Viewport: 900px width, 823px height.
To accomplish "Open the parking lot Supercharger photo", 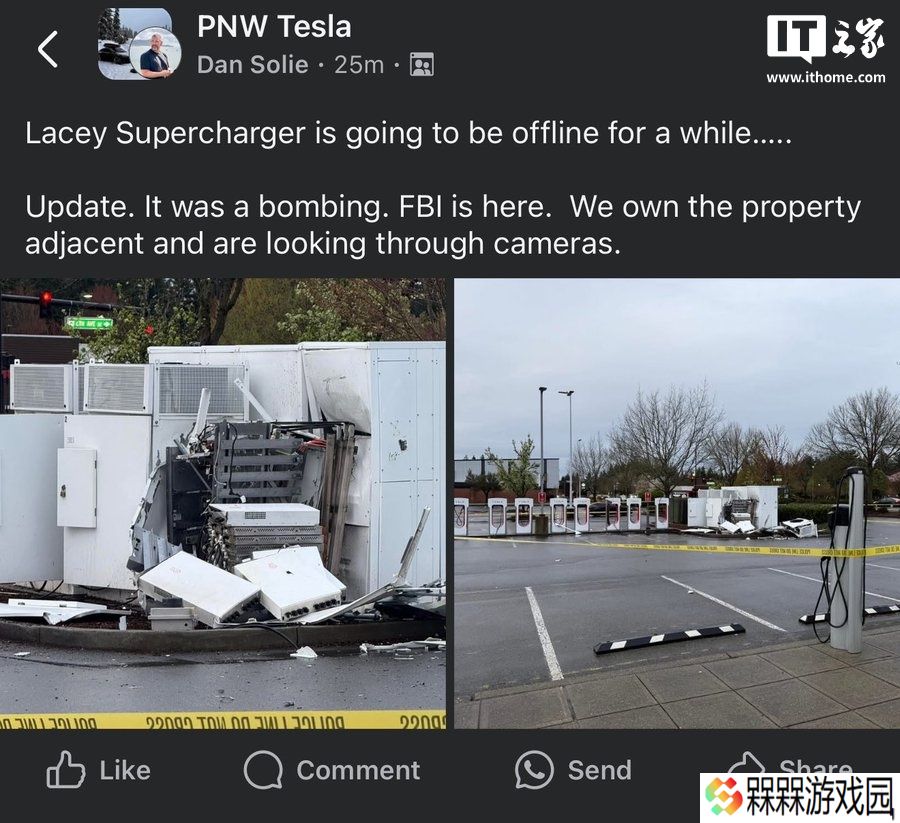I will 677,503.
